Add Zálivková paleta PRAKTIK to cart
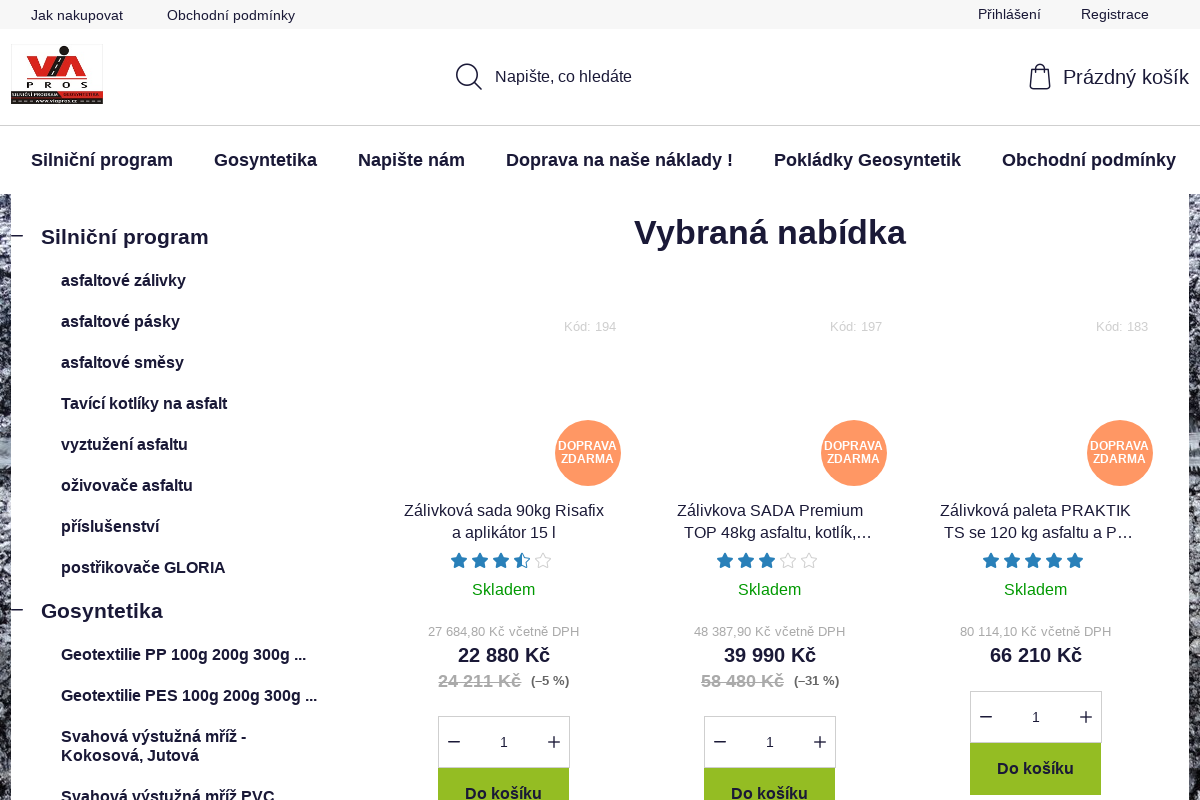The image size is (1200, 800). point(1035,768)
